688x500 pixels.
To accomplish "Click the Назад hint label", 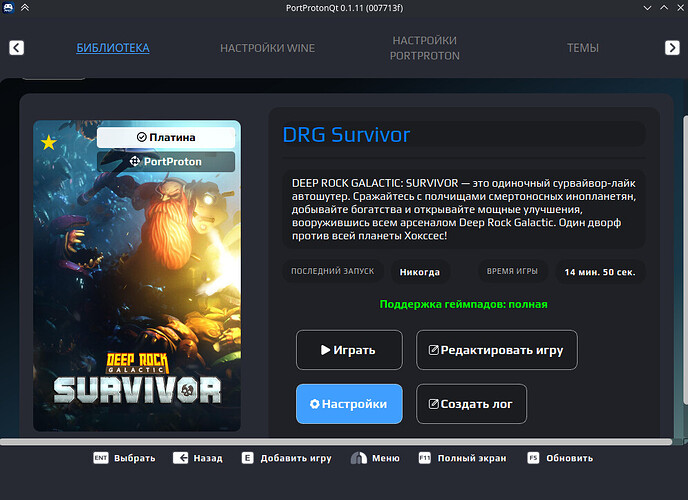I will coord(208,458).
